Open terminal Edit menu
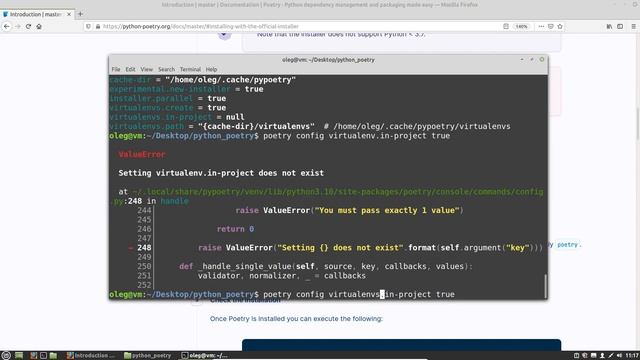The height and width of the screenshot is (360, 640). tap(130, 69)
